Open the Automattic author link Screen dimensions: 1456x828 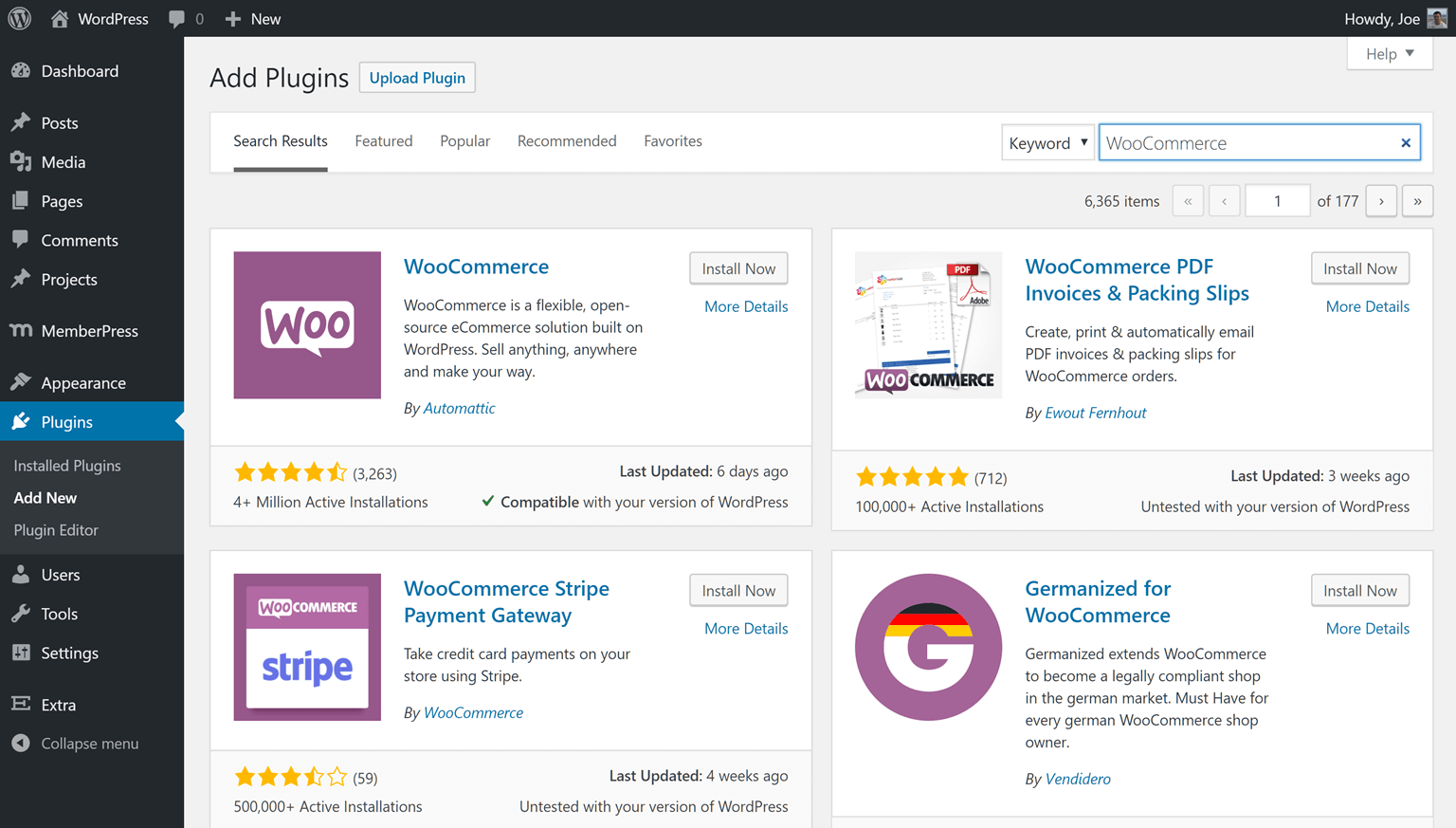point(459,408)
